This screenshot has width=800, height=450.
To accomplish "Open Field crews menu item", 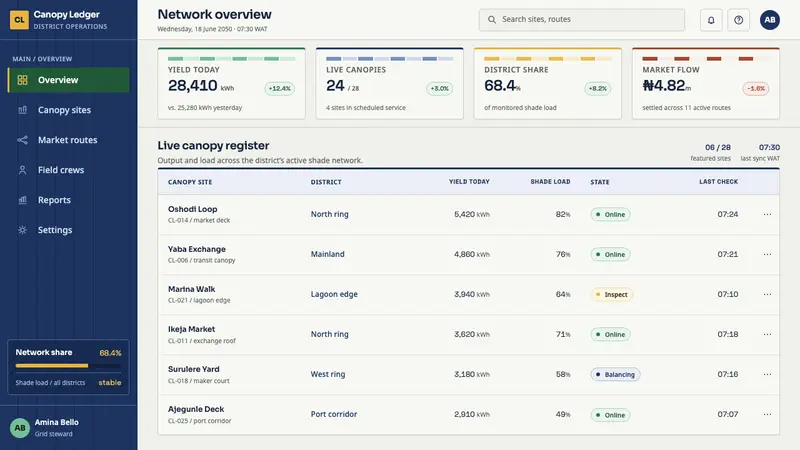I will pos(68,170).
